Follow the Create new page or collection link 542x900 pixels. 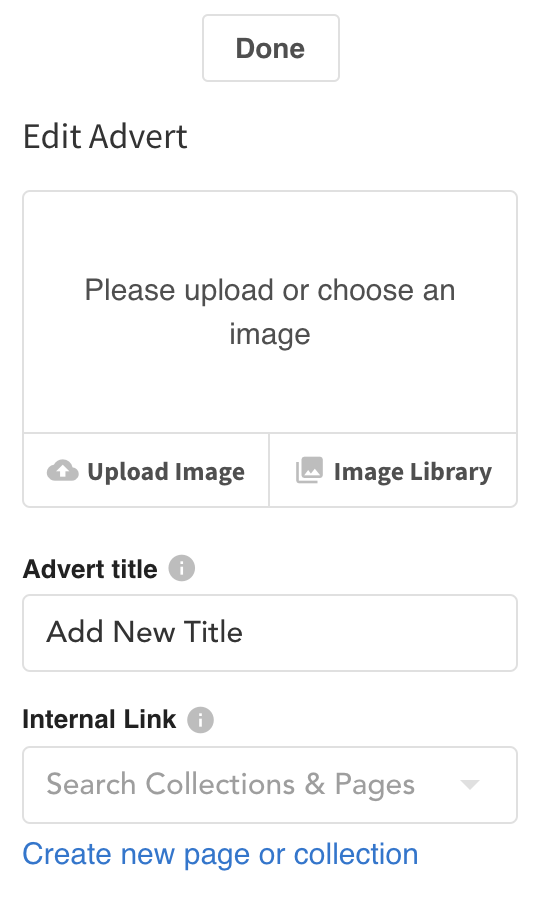[x=220, y=855]
